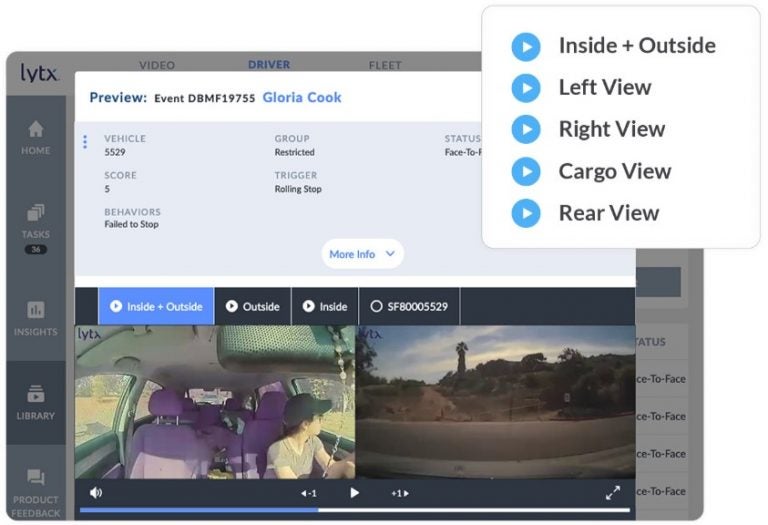The width and height of the screenshot is (768, 525).
Task: Open the Insights chart icon
Action: 36,310
